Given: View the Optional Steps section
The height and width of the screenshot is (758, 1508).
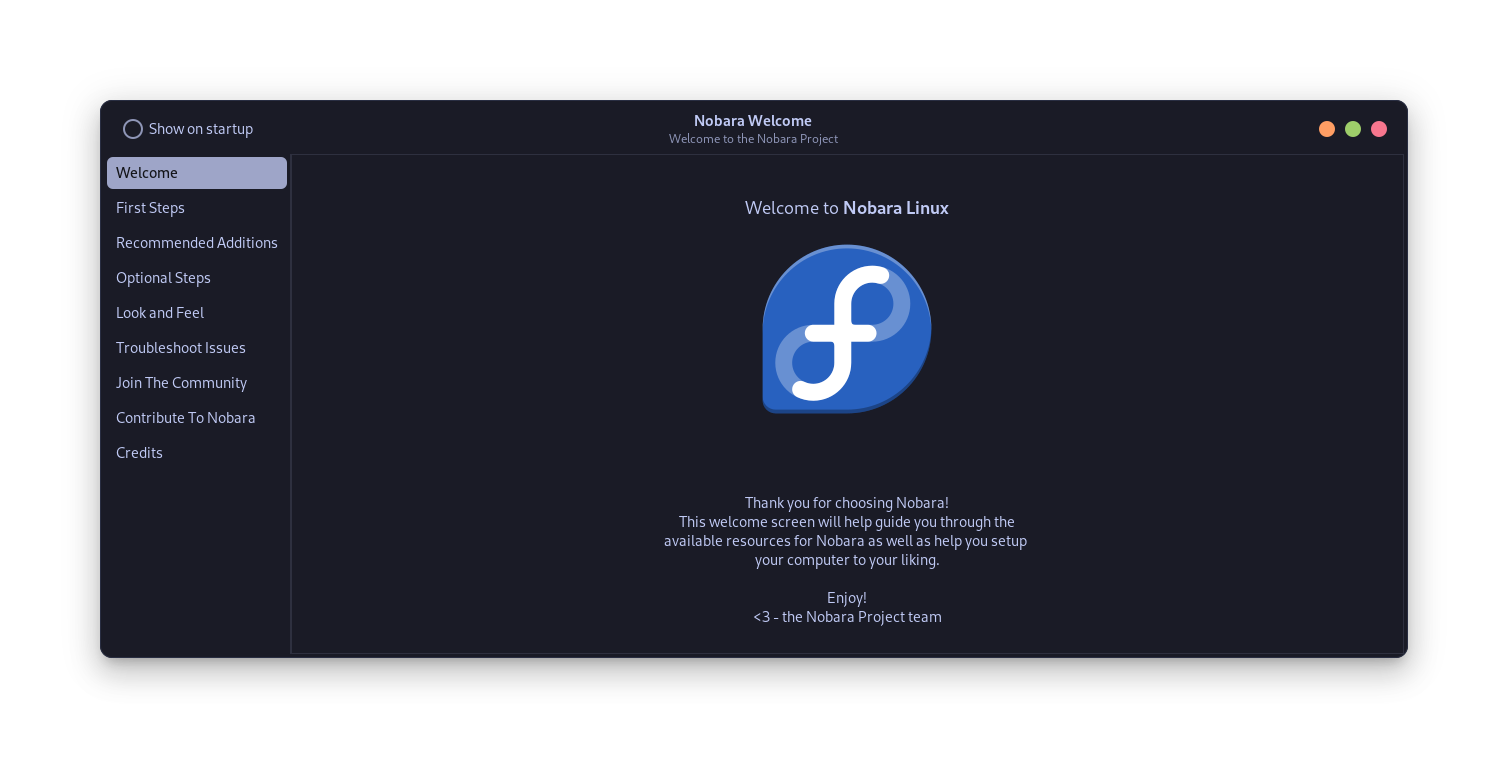Looking at the screenshot, I should [163, 277].
